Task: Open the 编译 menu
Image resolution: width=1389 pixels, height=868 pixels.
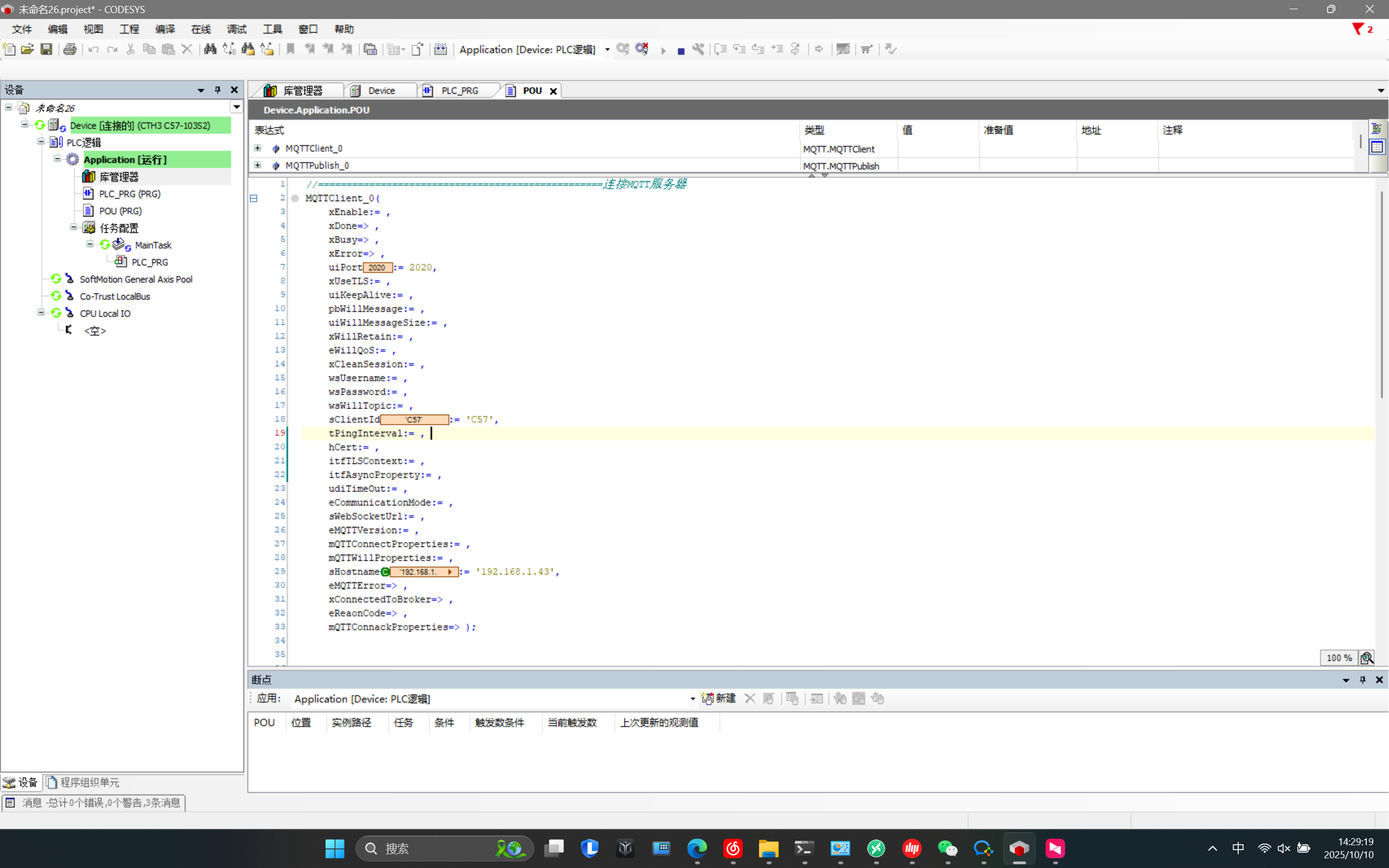Action: (165, 29)
